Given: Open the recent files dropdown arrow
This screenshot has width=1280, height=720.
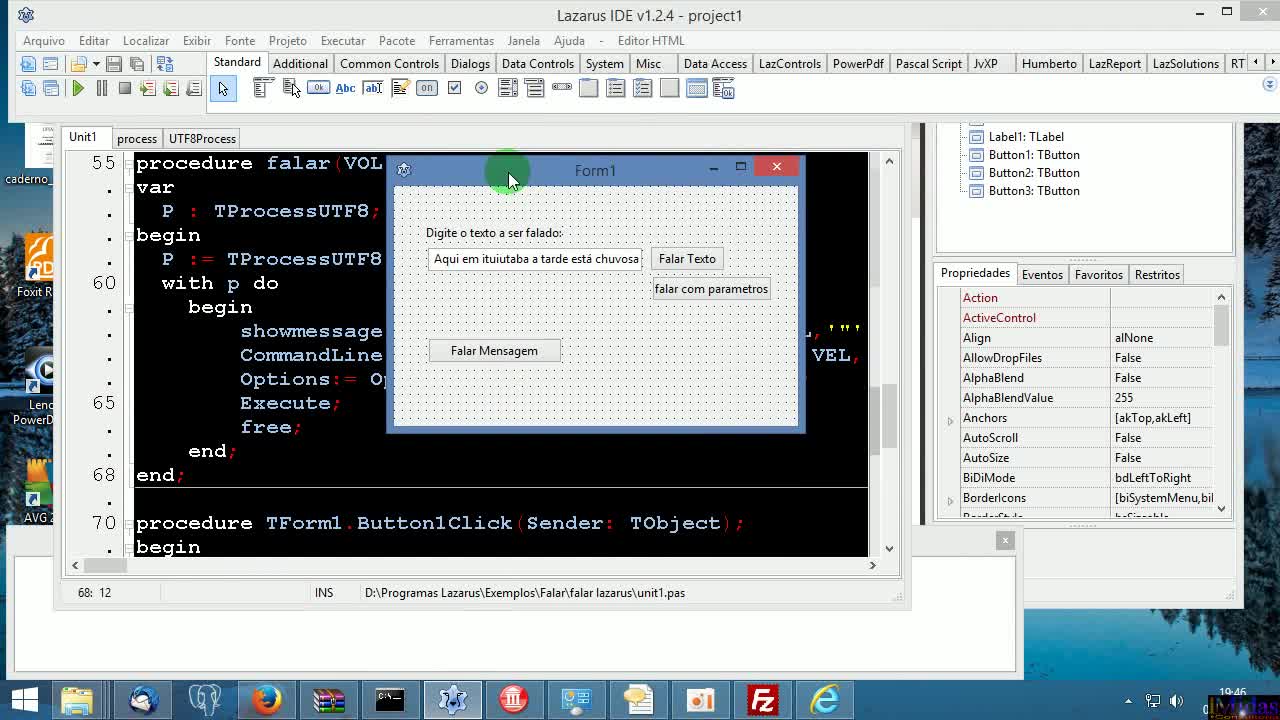Looking at the screenshot, I should (x=96, y=64).
